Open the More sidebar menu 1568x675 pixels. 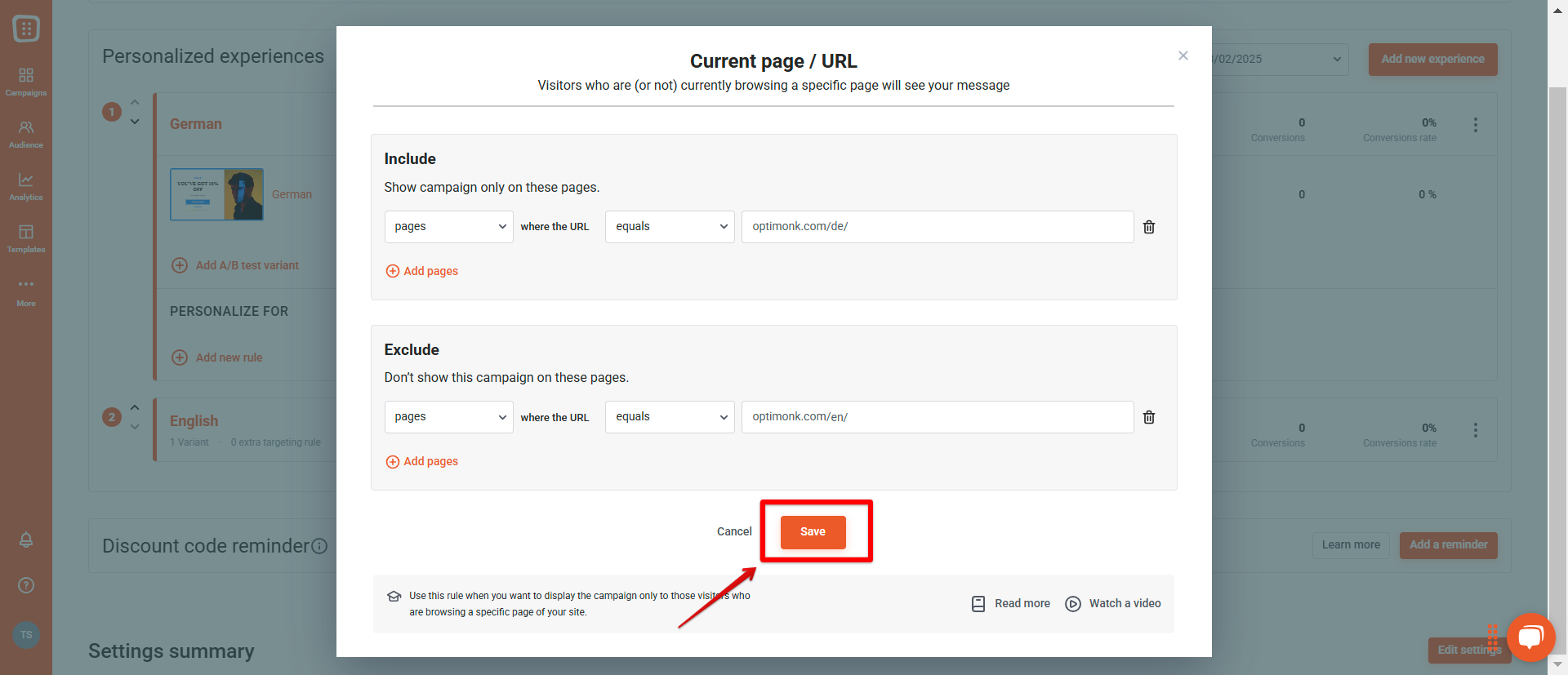(x=26, y=292)
